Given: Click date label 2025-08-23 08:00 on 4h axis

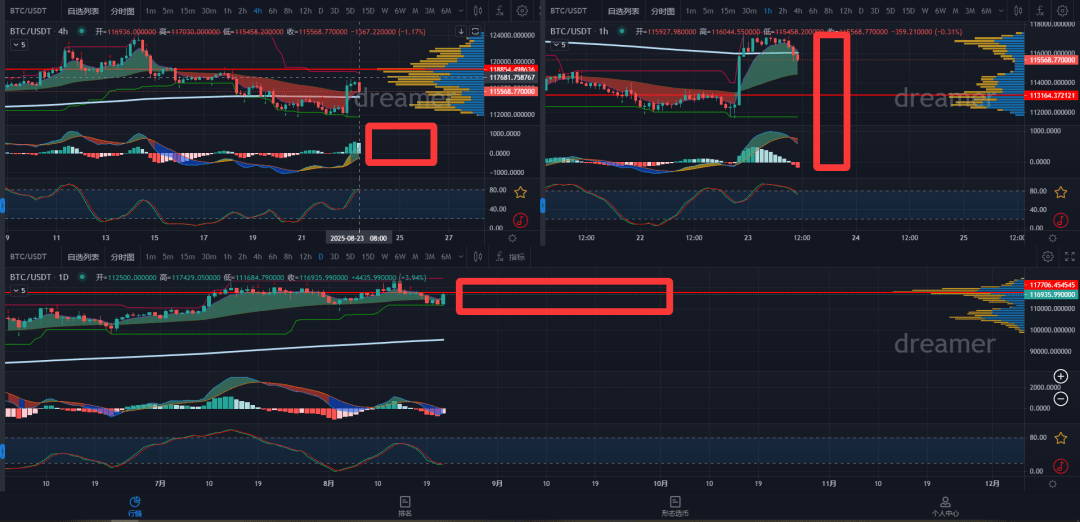Looking at the screenshot, I should 359,238.
